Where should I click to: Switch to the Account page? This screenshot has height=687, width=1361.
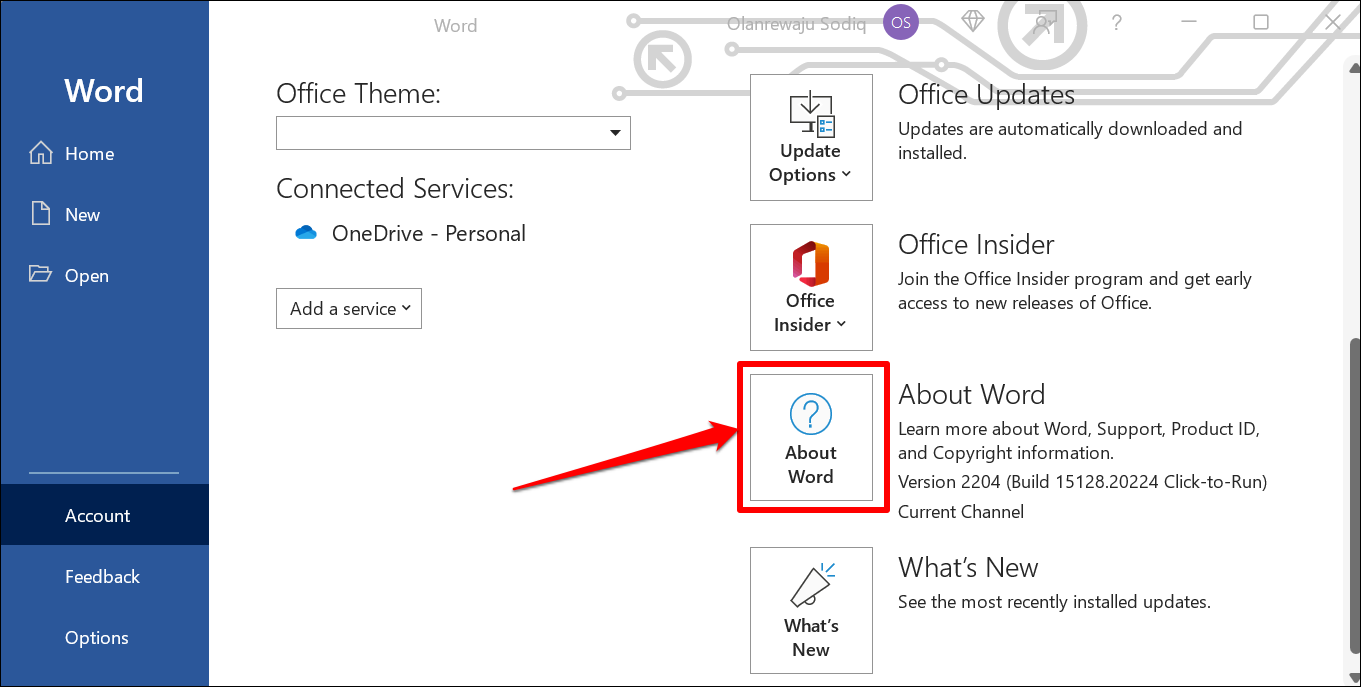98,516
